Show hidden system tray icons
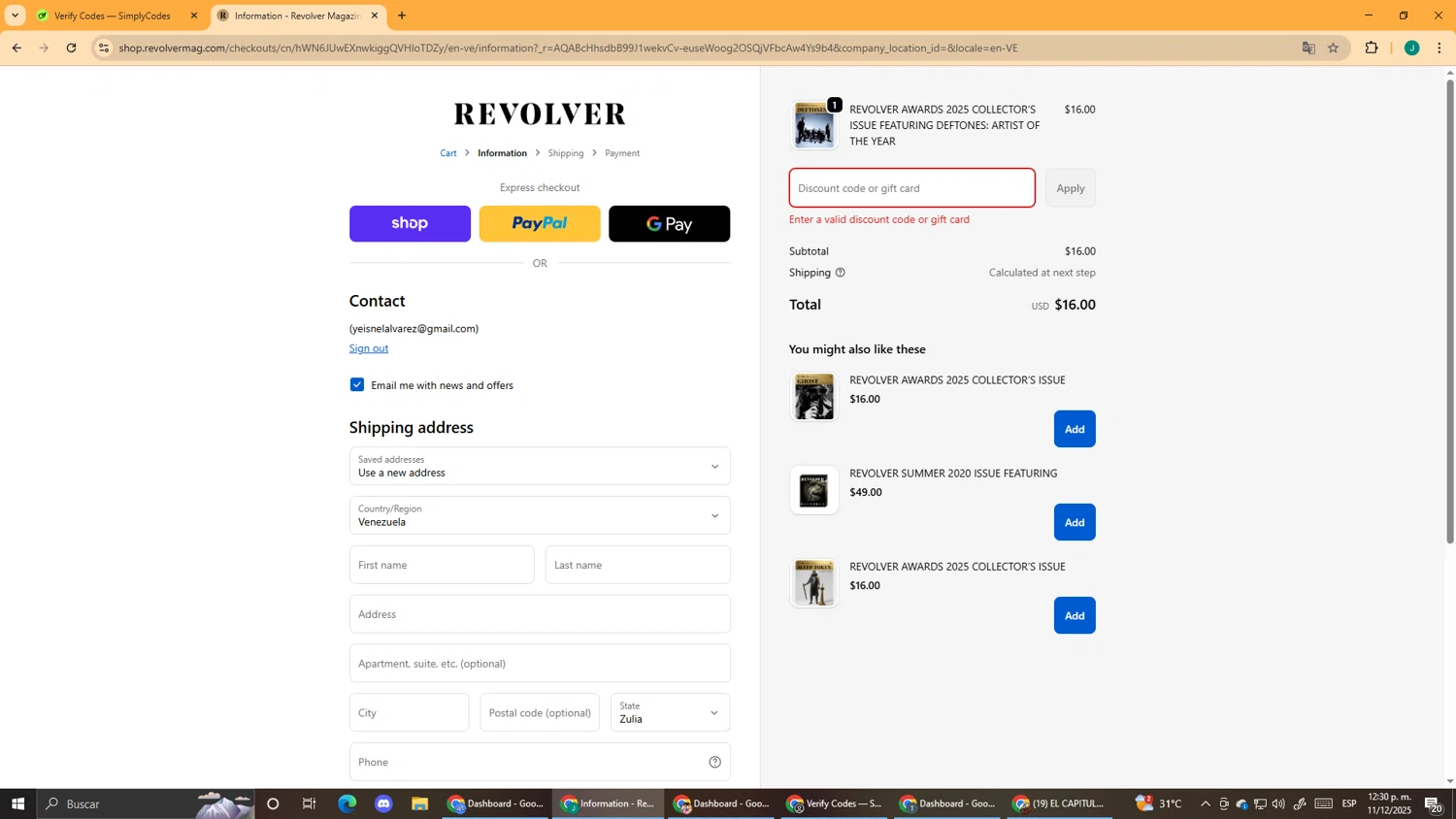 (1206, 803)
